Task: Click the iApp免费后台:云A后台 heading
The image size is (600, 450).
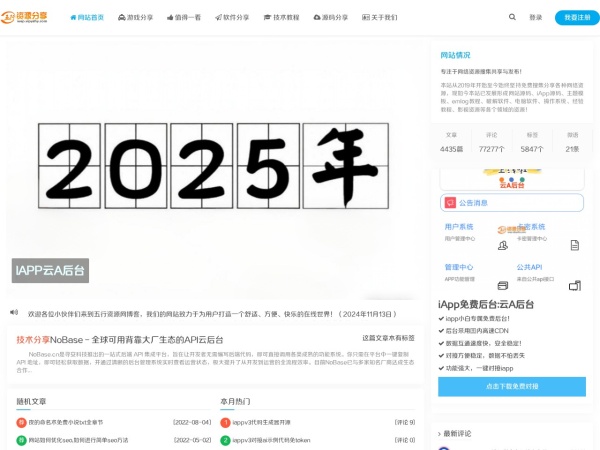Action: 486,305
